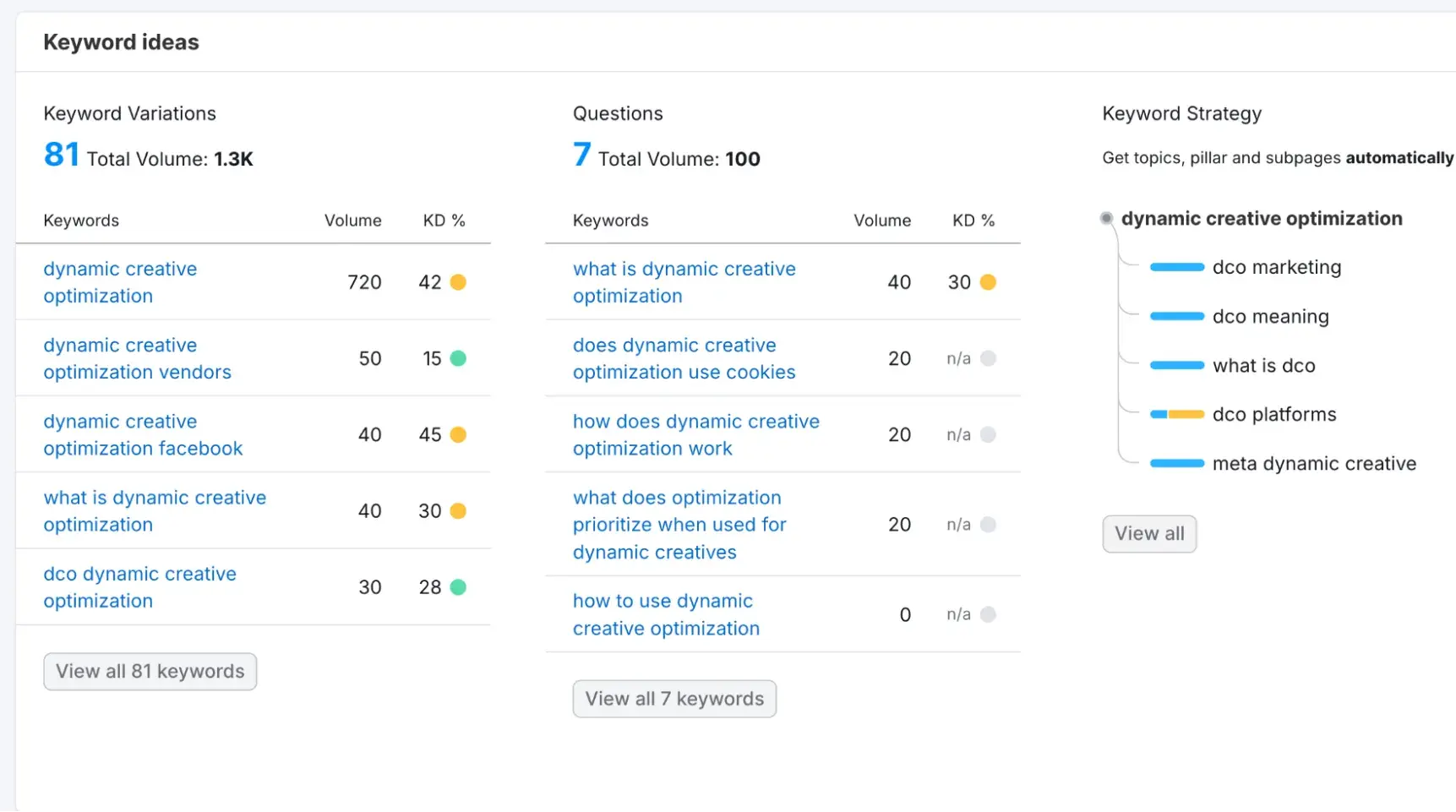Open 'dynamic creative optimization facebook' keyword

143,434
